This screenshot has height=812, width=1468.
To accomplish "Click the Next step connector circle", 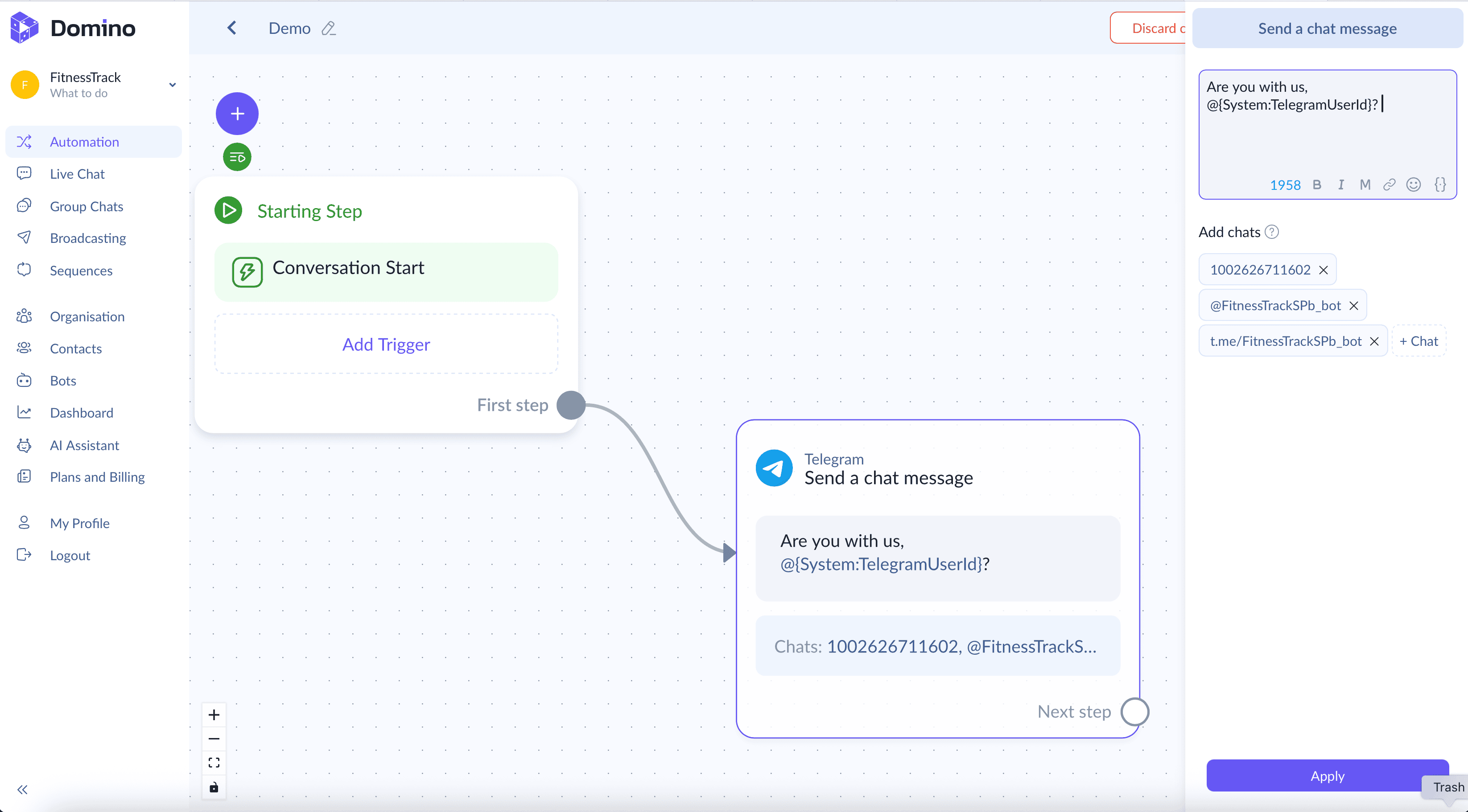I will 1134,712.
